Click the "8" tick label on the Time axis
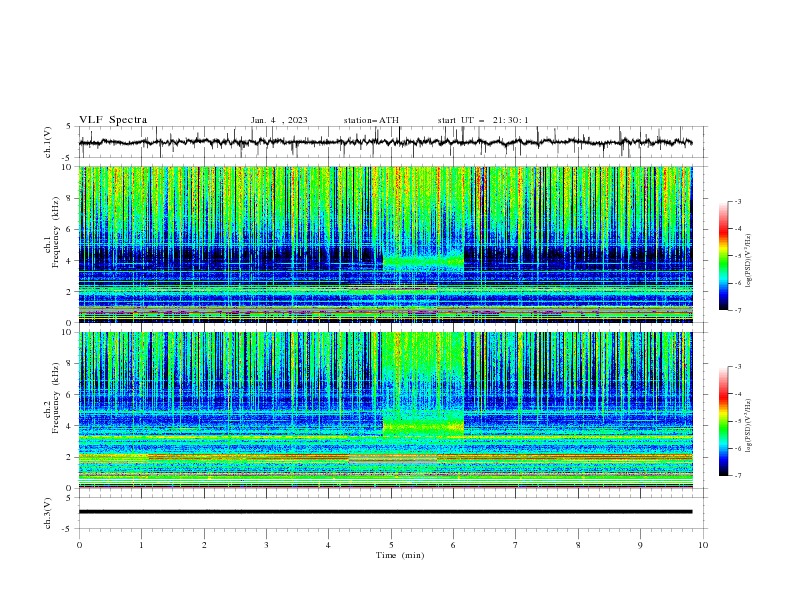This screenshot has height=612, width=792. (x=578, y=545)
